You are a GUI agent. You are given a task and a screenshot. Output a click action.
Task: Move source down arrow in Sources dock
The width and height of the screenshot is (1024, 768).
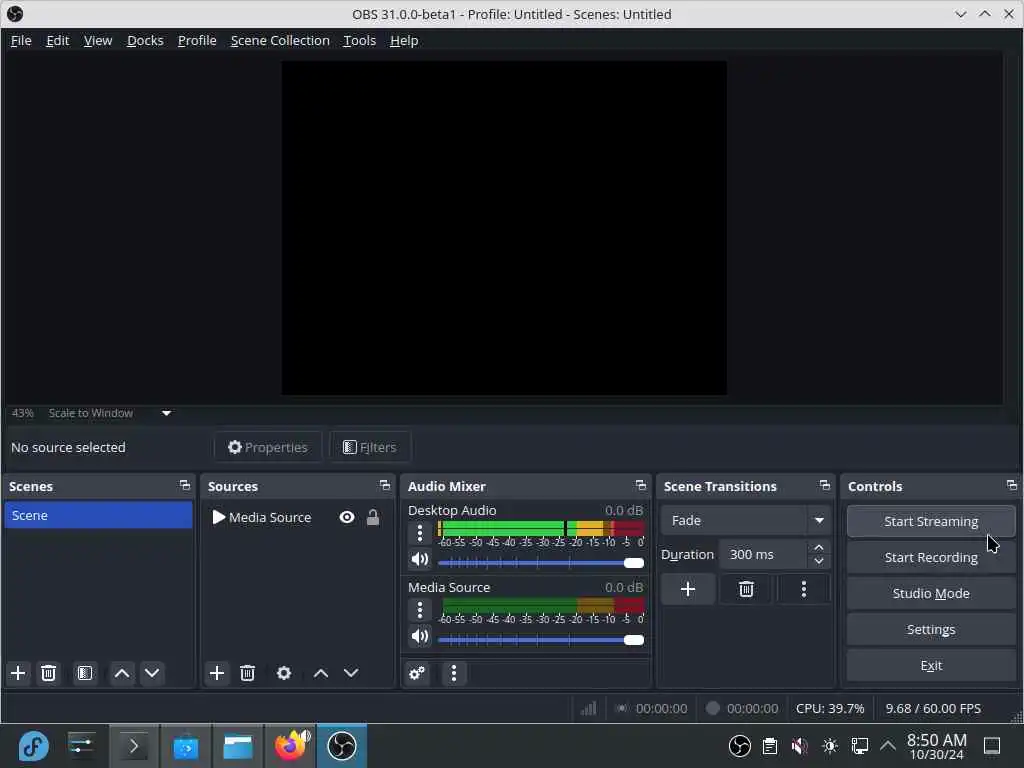tap(351, 673)
